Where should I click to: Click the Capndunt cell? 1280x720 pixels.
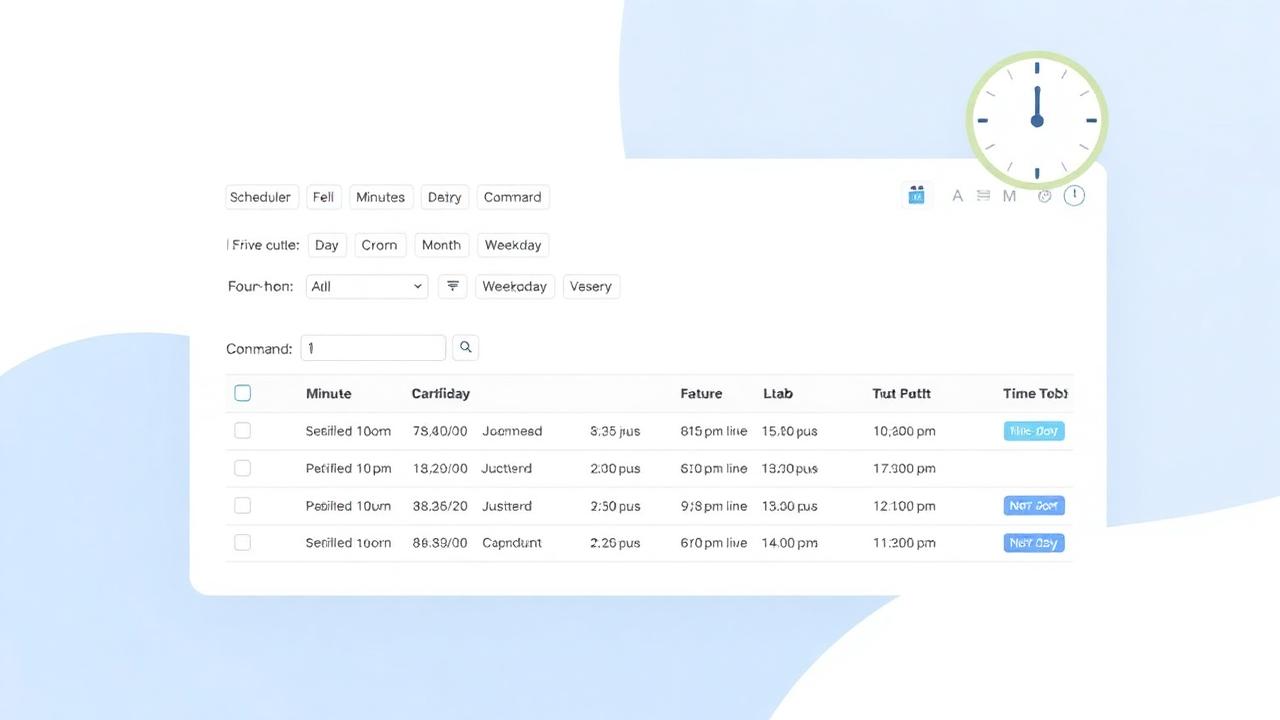pos(512,543)
